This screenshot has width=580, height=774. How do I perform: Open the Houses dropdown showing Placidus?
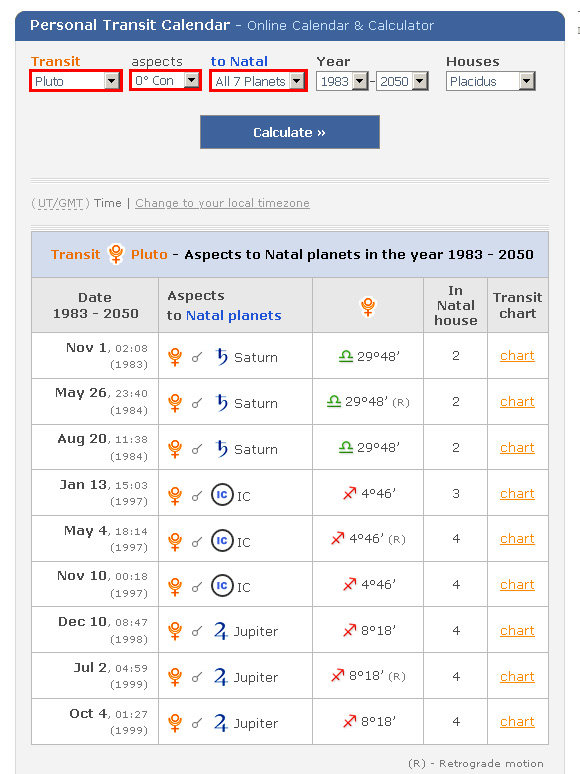click(491, 81)
